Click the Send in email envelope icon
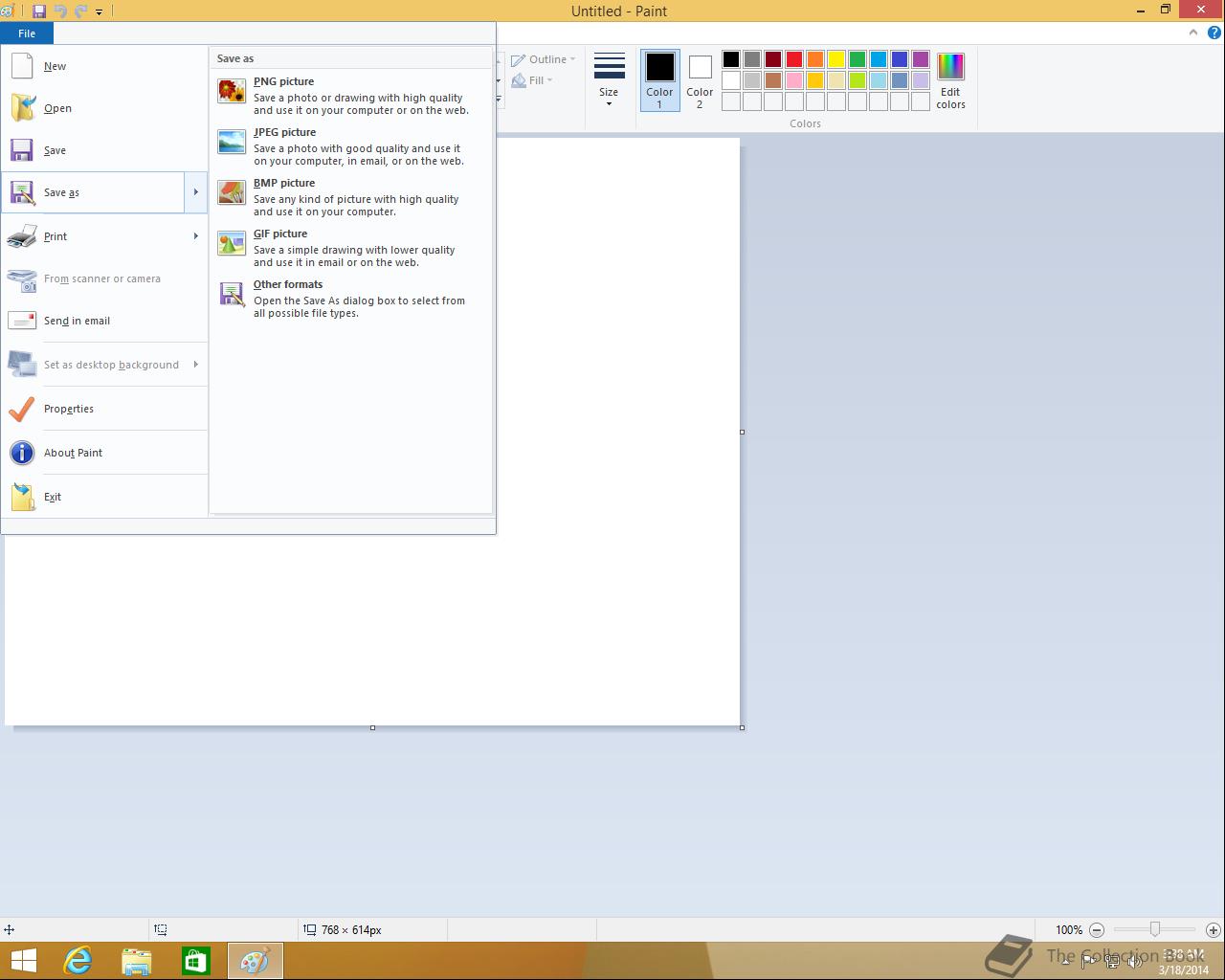This screenshot has width=1225, height=980. [22, 321]
